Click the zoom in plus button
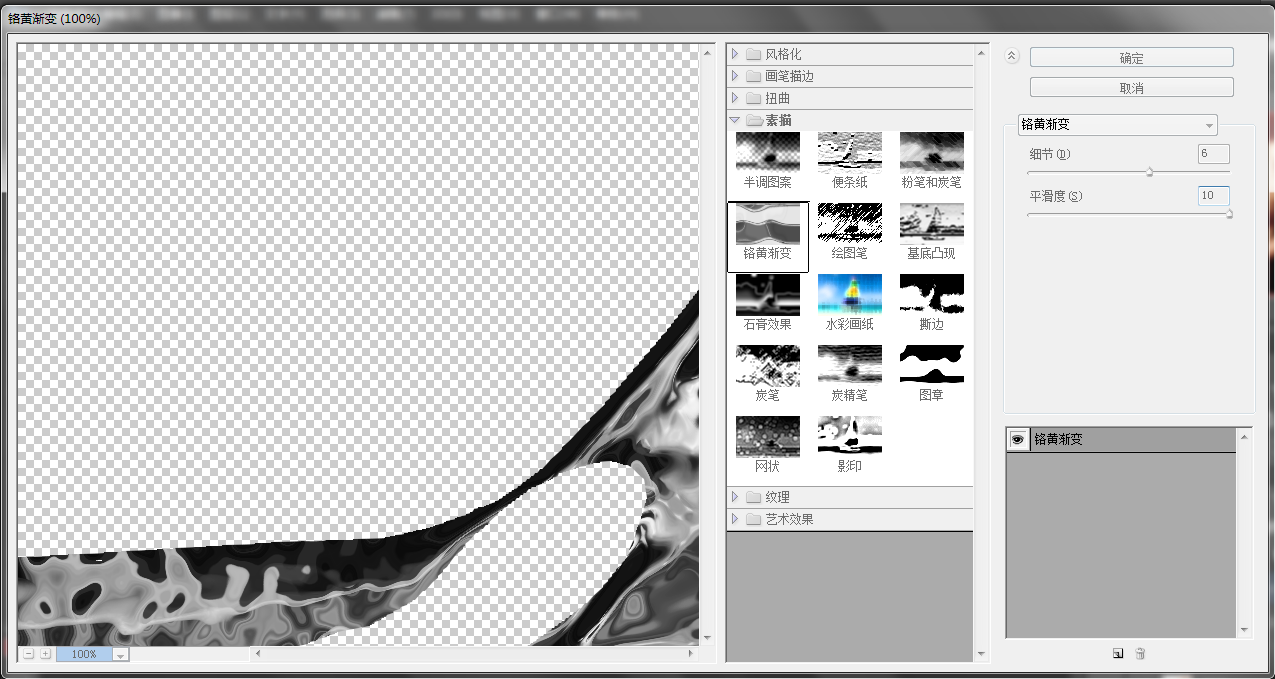 click(x=45, y=653)
